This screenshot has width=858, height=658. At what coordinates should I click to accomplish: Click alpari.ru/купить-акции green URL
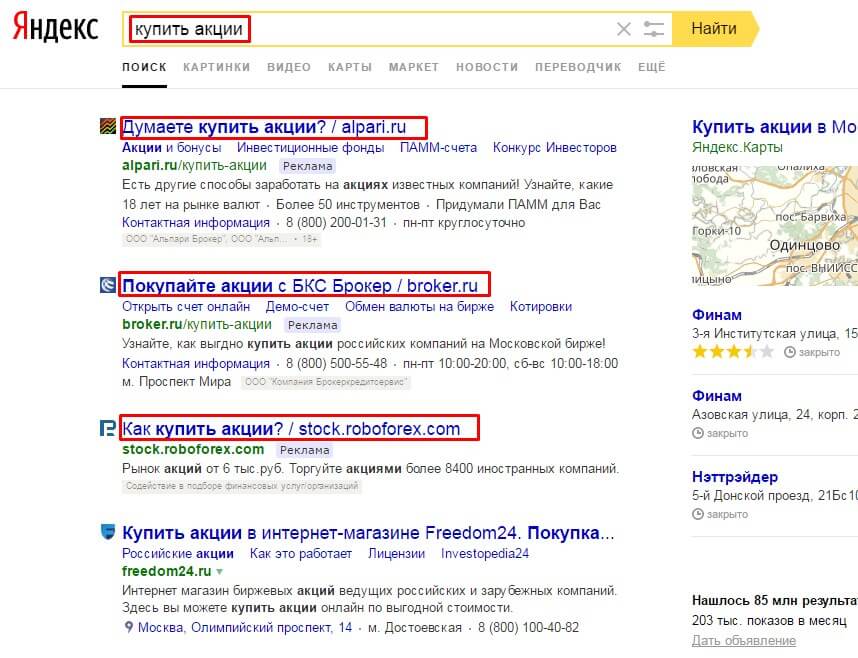click(194, 165)
